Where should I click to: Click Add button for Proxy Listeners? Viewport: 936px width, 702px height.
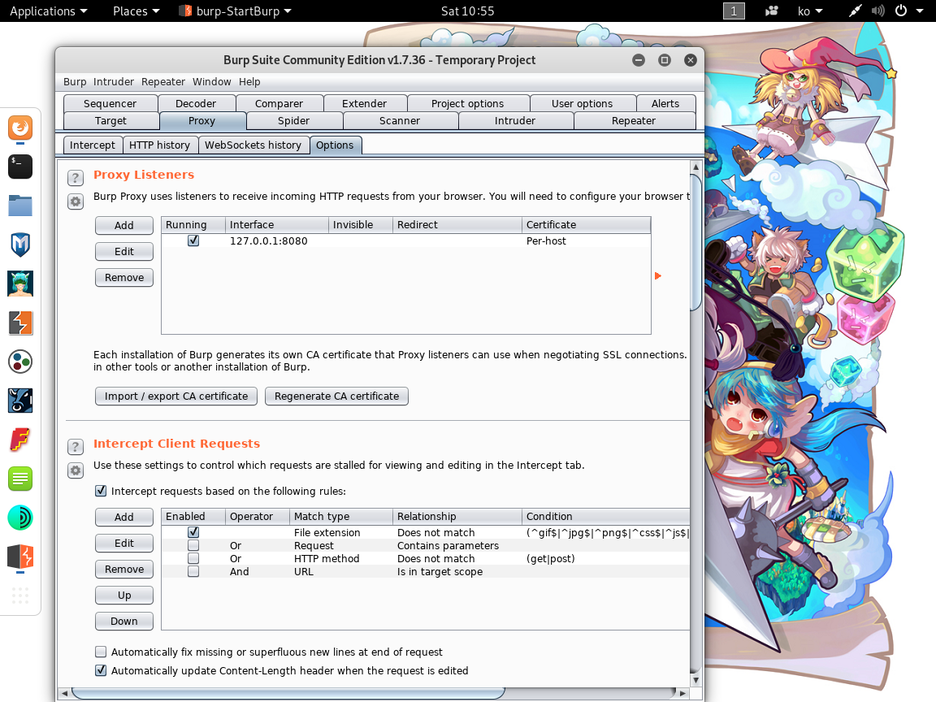pos(124,225)
